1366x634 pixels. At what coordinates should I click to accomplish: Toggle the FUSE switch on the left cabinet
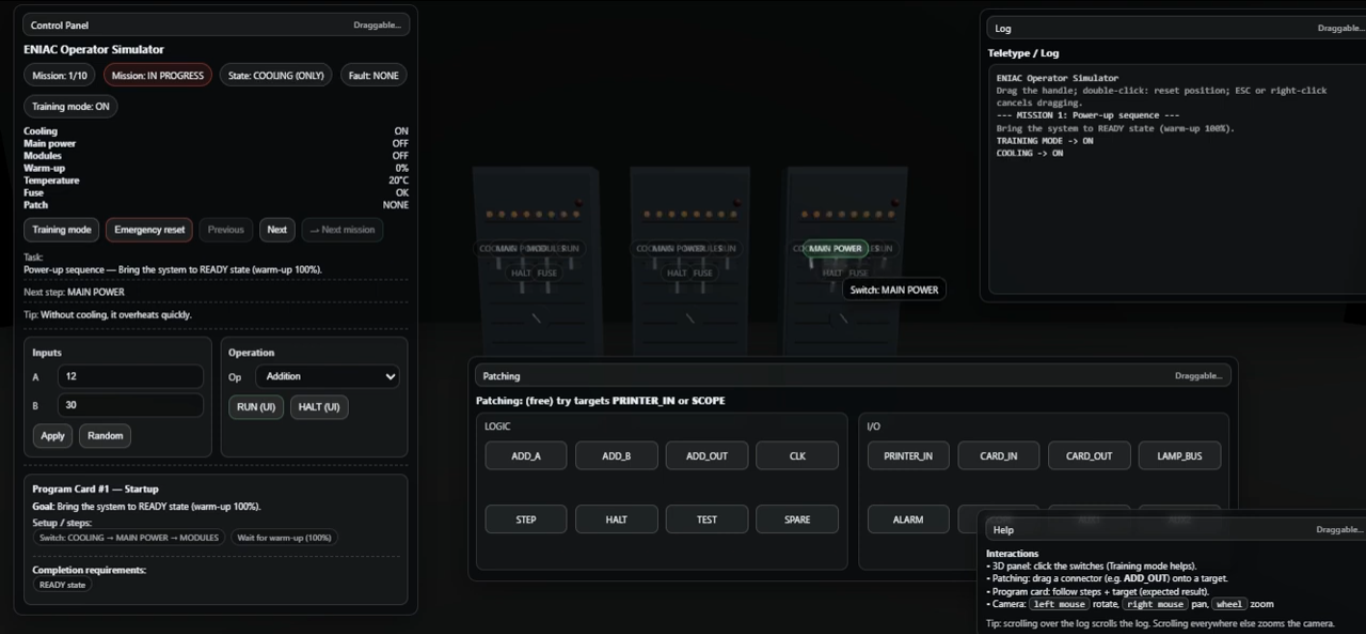[x=548, y=273]
